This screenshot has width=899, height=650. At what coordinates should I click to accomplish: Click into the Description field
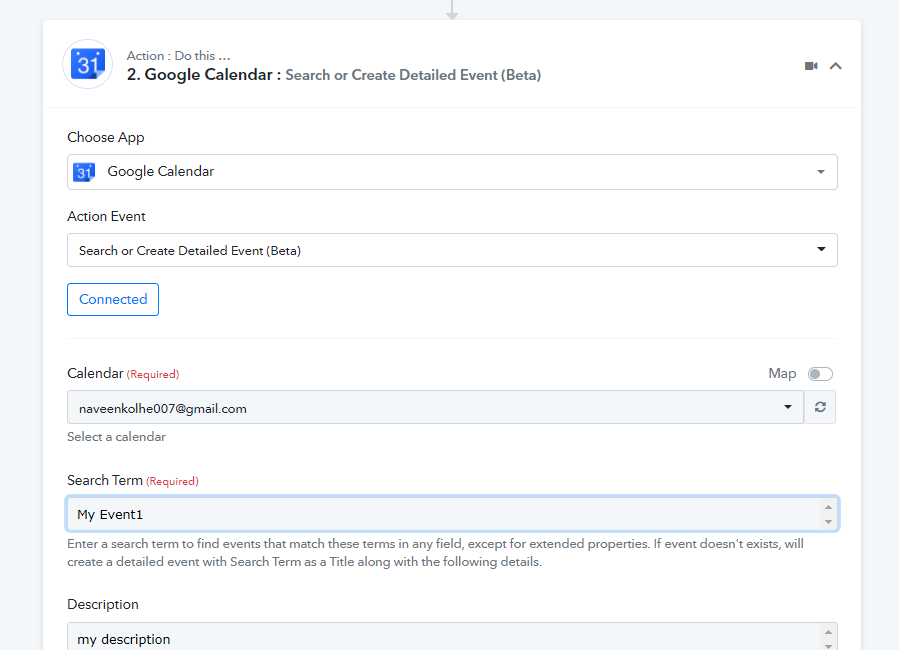pyautogui.click(x=452, y=636)
